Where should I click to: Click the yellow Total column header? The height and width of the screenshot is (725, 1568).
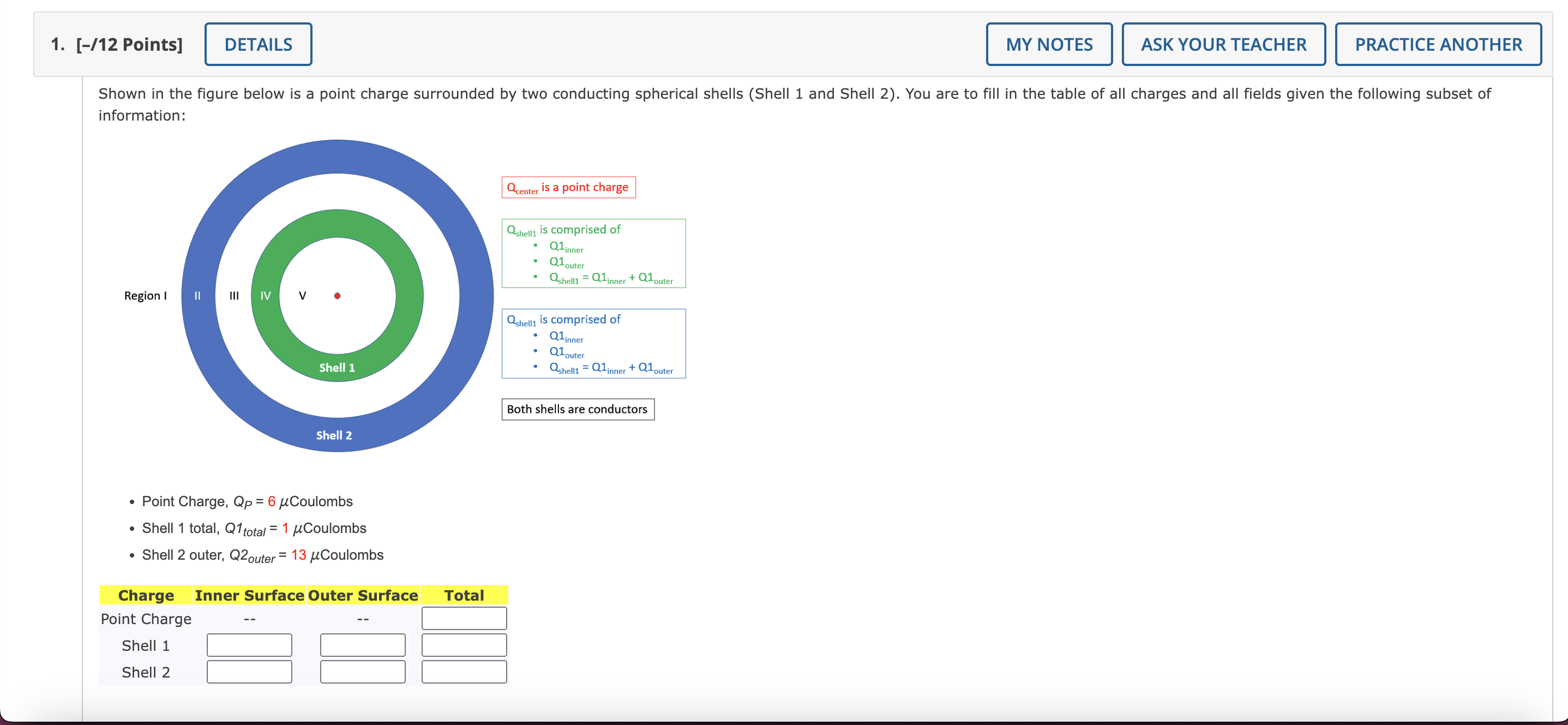[x=464, y=595]
